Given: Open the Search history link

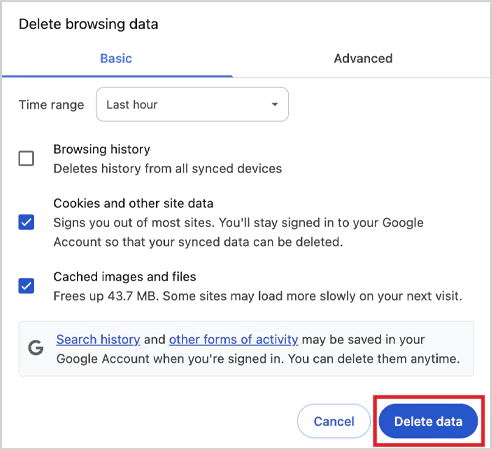Looking at the screenshot, I should [x=98, y=339].
